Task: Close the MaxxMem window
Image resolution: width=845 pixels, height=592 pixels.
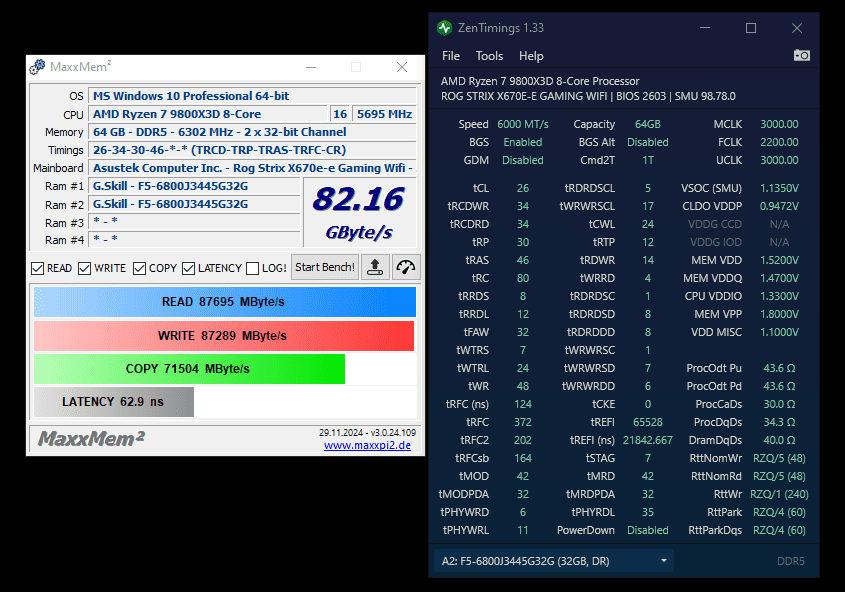Action: pos(401,67)
